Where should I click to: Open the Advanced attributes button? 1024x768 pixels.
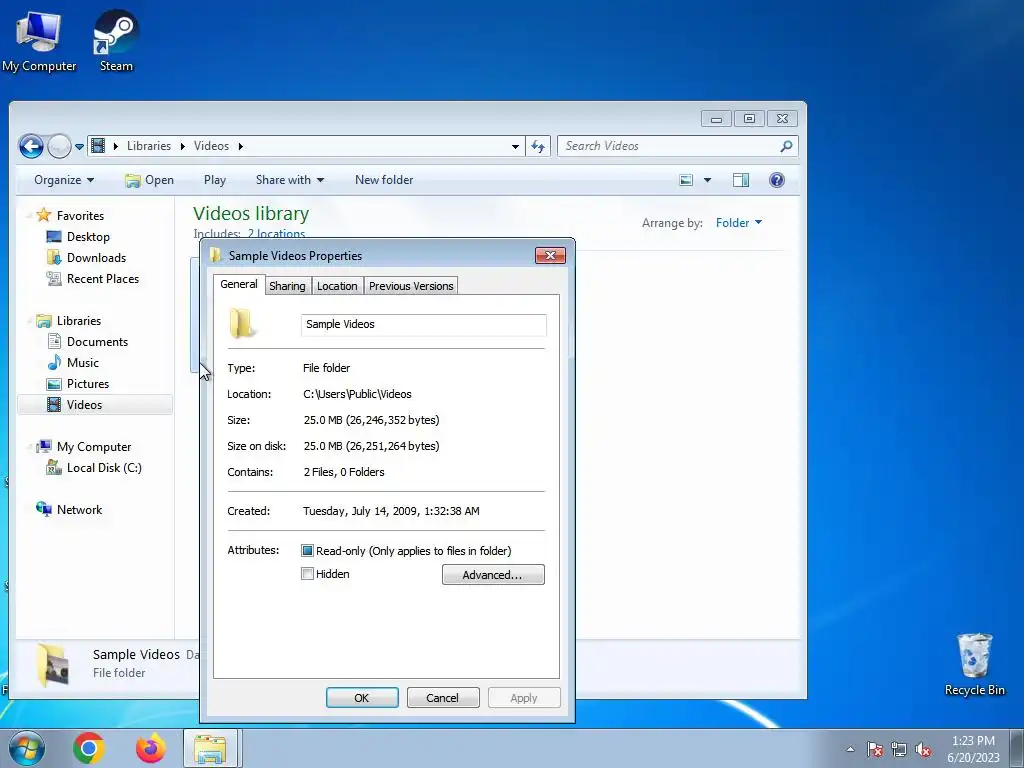pyautogui.click(x=492, y=575)
